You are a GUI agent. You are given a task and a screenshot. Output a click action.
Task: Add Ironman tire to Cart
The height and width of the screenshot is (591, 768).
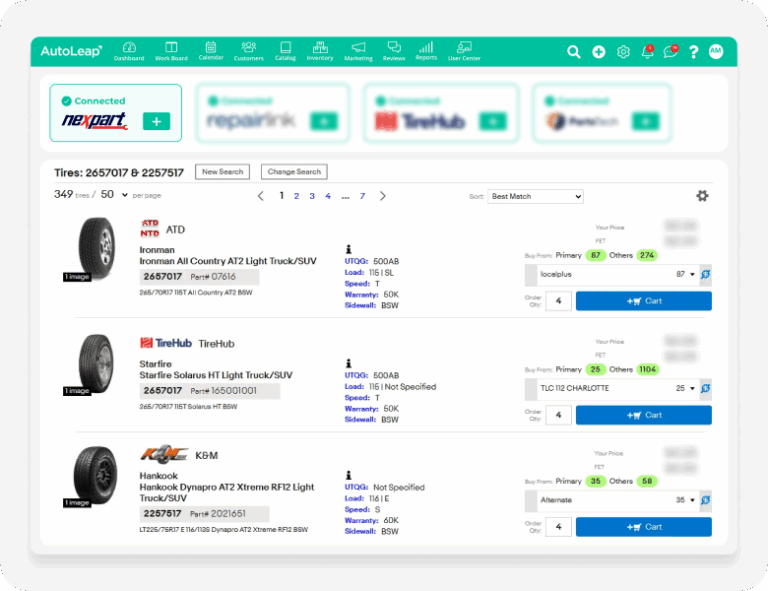pyautogui.click(x=644, y=301)
